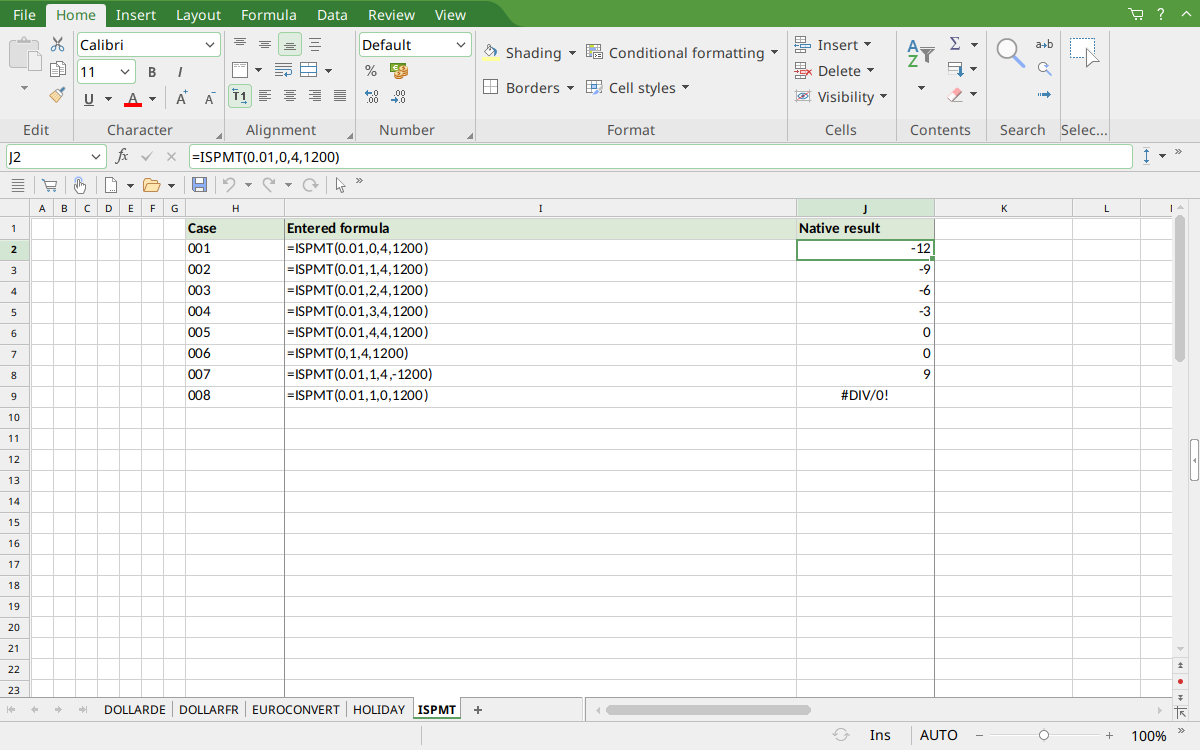Screen dimensions: 1200x750
Task: Add a new sheet with plus button
Action: point(478,710)
